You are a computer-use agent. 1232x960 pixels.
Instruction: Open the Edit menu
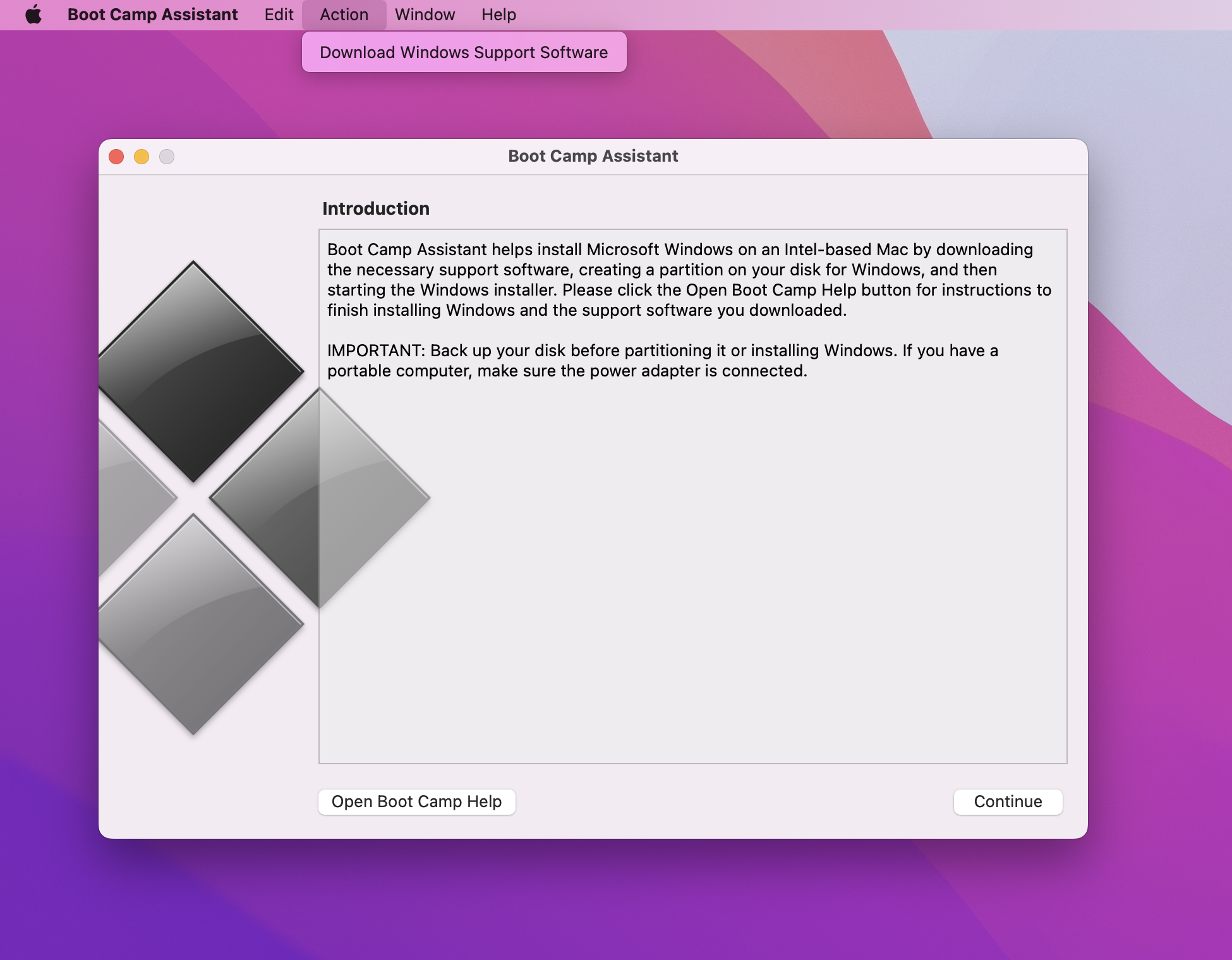point(278,14)
